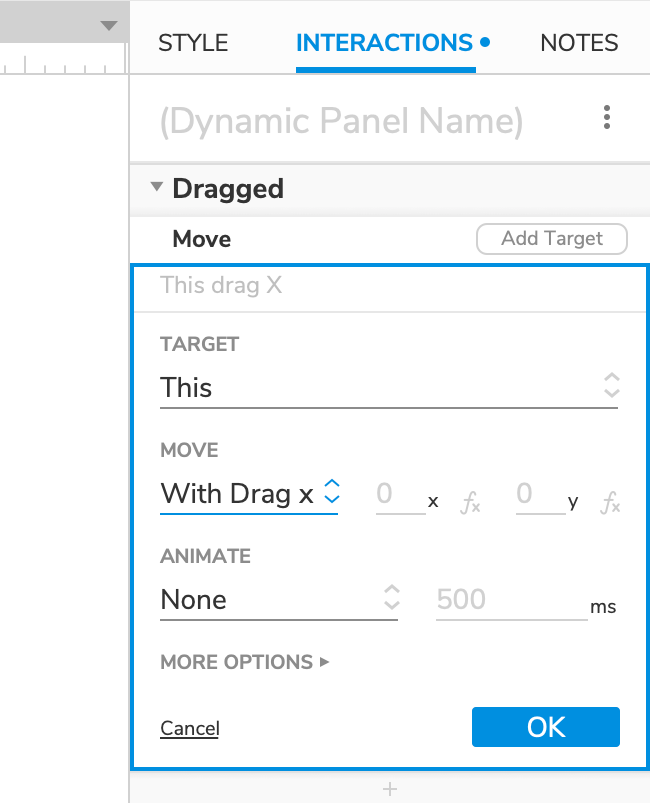The width and height of the screenshot is (650, 803).
Task: Open the MOVE type dropdown With Drag x
Action: click(x=249, y=493)
